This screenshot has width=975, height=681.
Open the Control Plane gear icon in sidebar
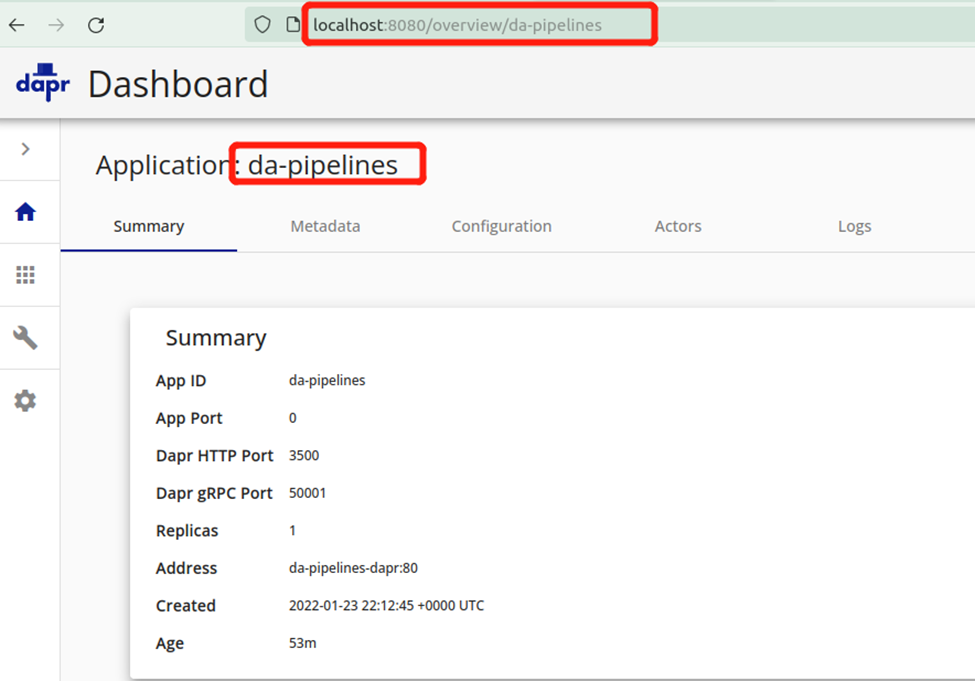[25, 401]
